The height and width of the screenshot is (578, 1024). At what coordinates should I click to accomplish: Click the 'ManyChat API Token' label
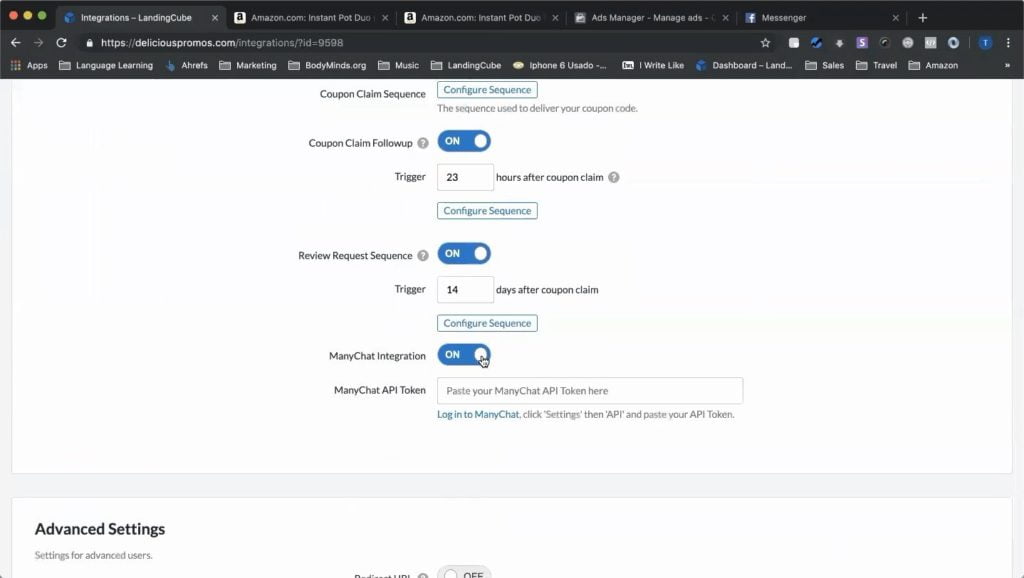[379, 390]
